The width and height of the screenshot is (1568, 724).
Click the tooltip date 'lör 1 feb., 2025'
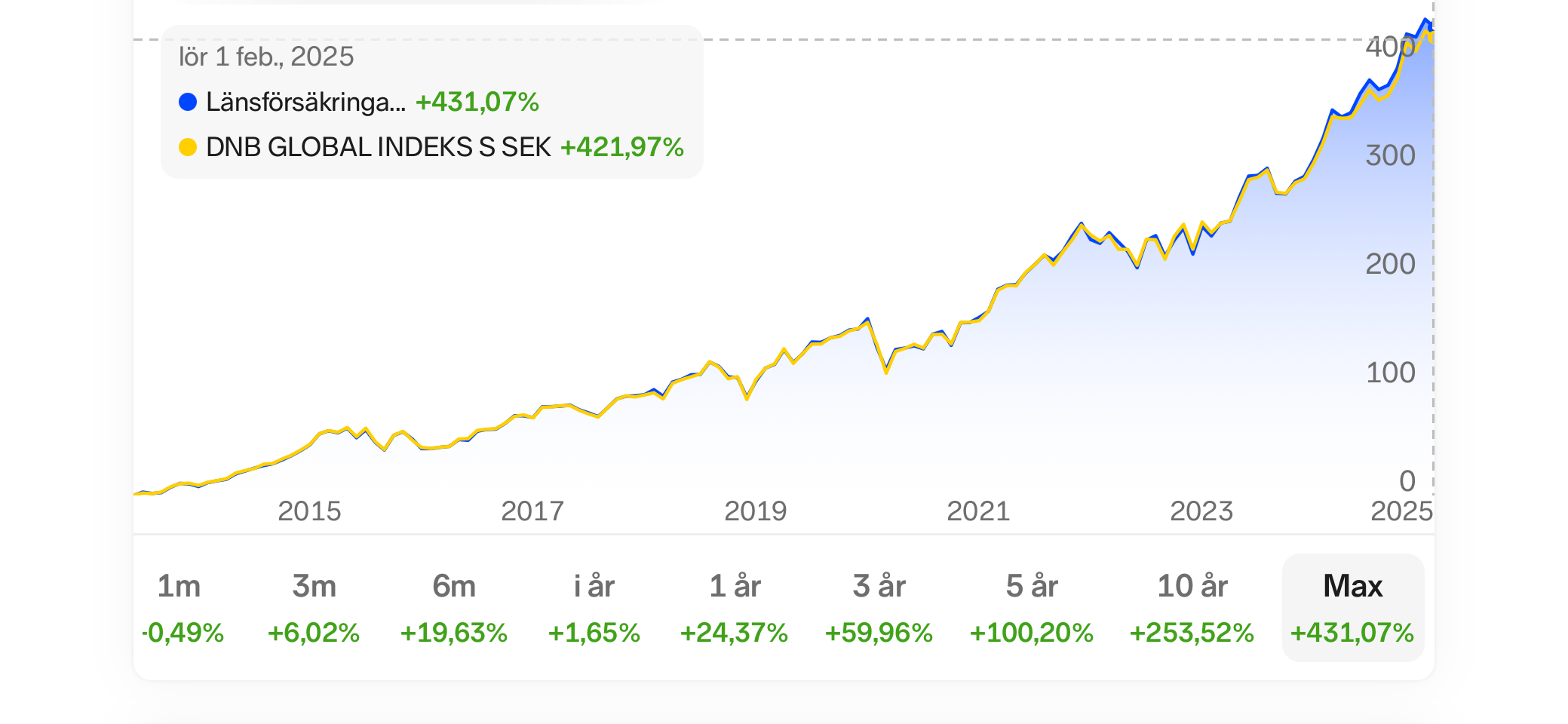(266, 57)
